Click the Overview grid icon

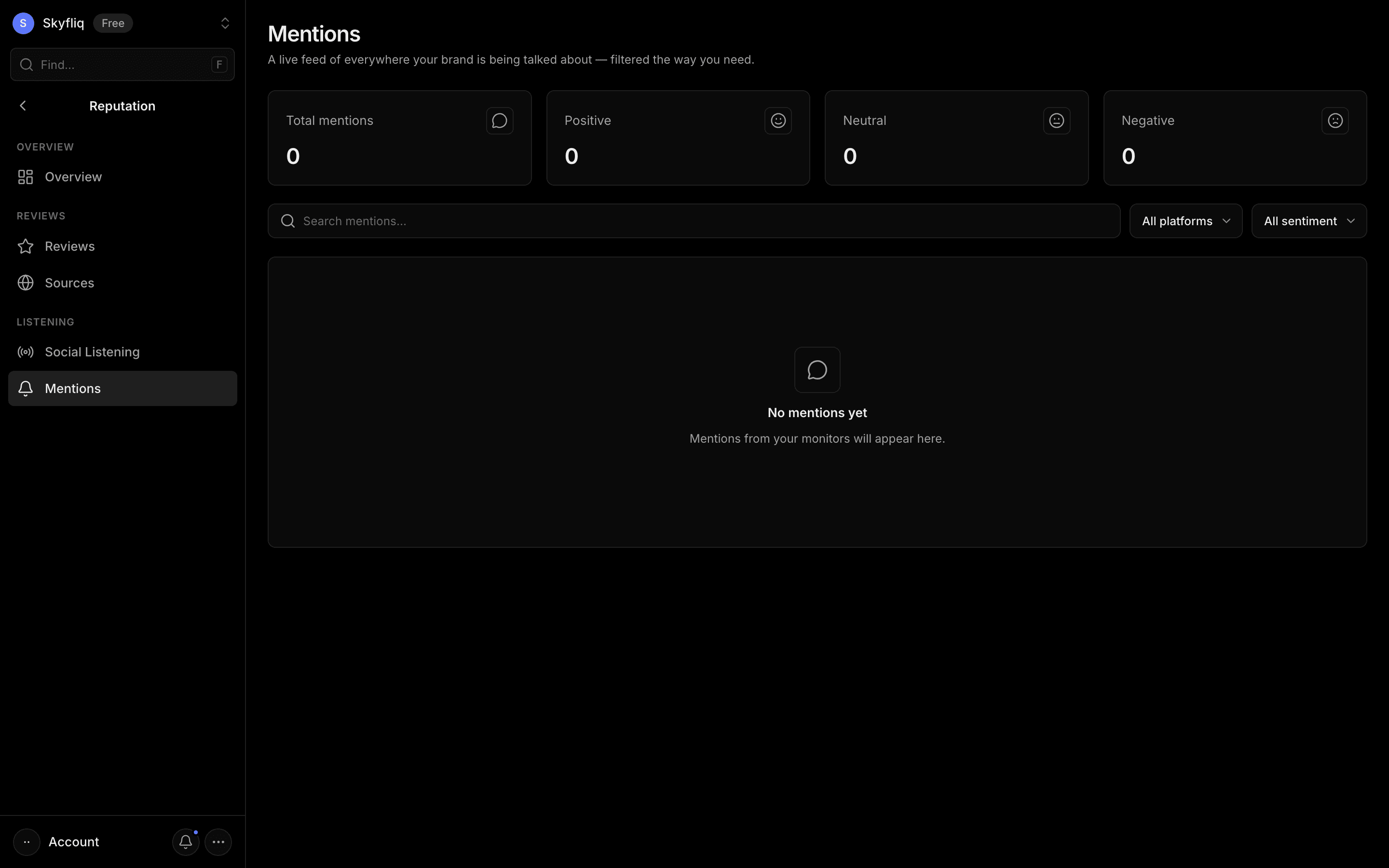coord(25,177)
